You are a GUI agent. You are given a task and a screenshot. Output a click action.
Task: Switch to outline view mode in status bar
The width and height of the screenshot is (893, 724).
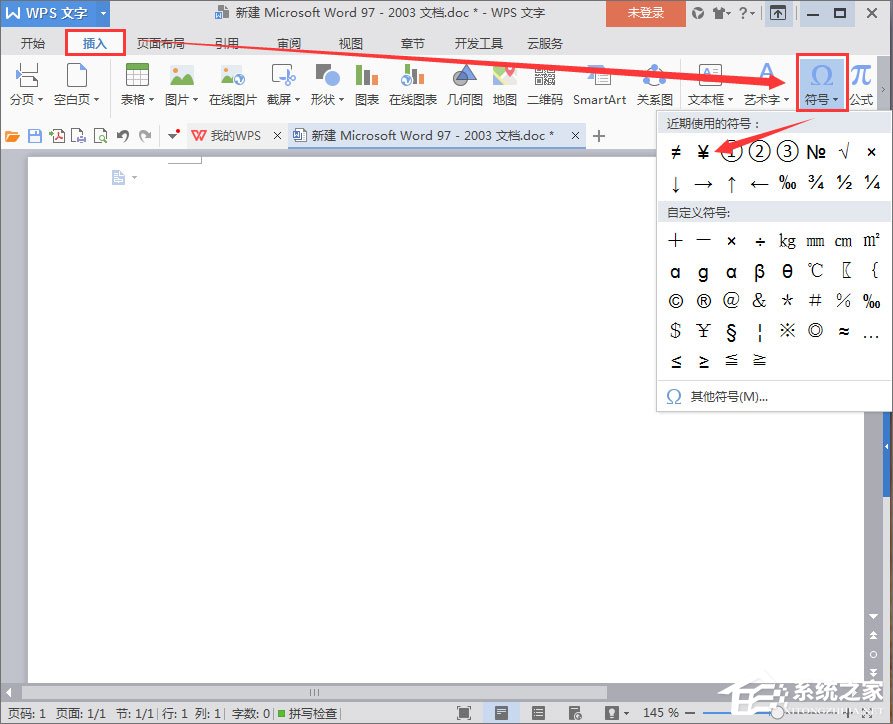pos(538,713)
